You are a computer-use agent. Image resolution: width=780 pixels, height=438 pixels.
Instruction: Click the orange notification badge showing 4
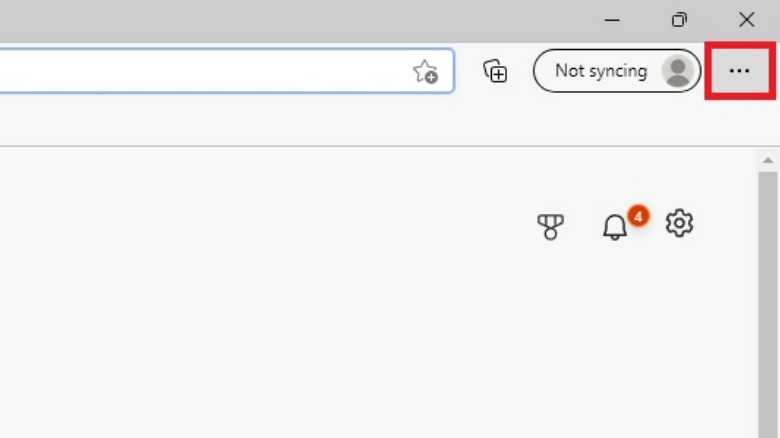(638, 214)
